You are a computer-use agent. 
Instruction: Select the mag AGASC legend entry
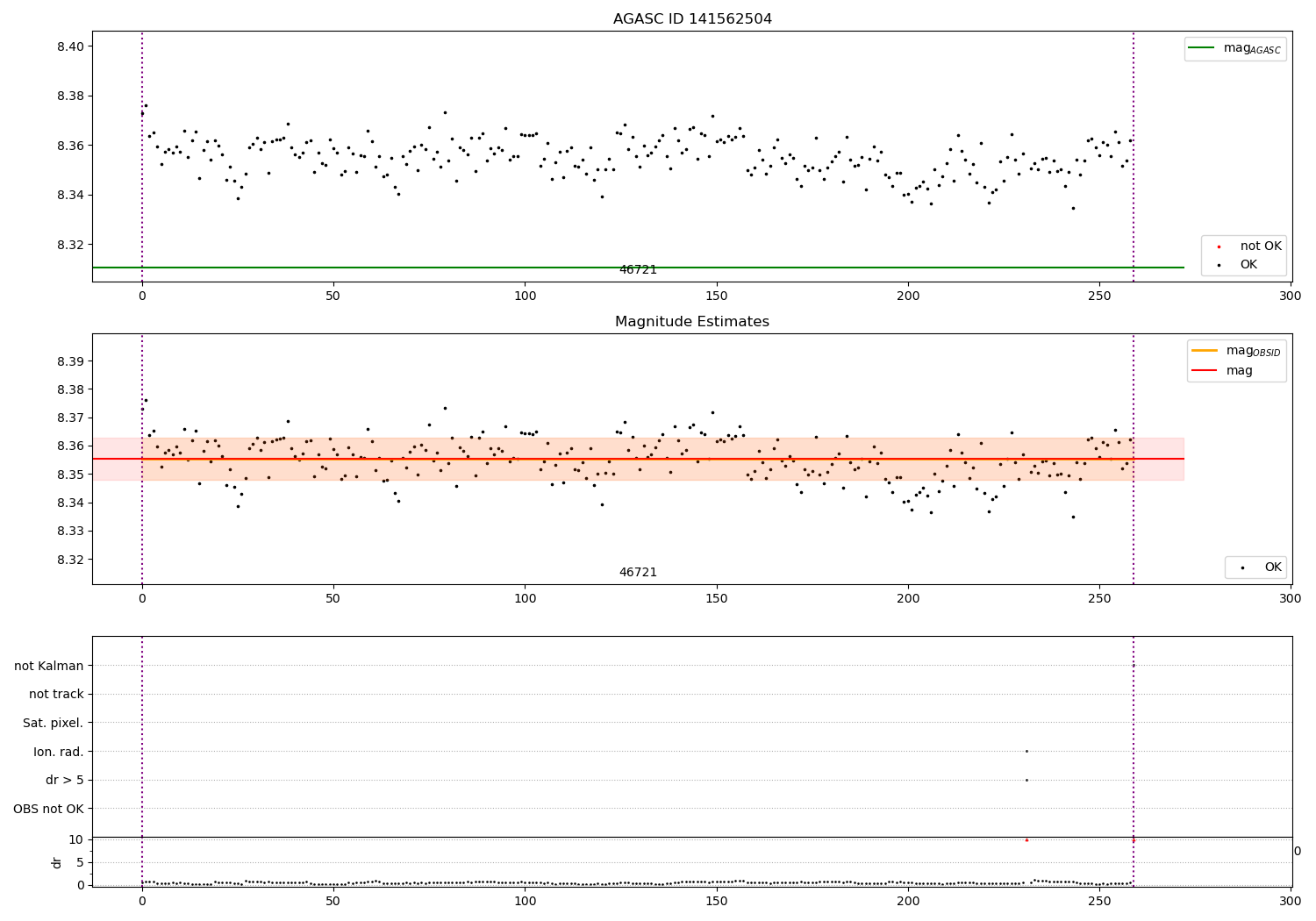[x=1235, y=48]
